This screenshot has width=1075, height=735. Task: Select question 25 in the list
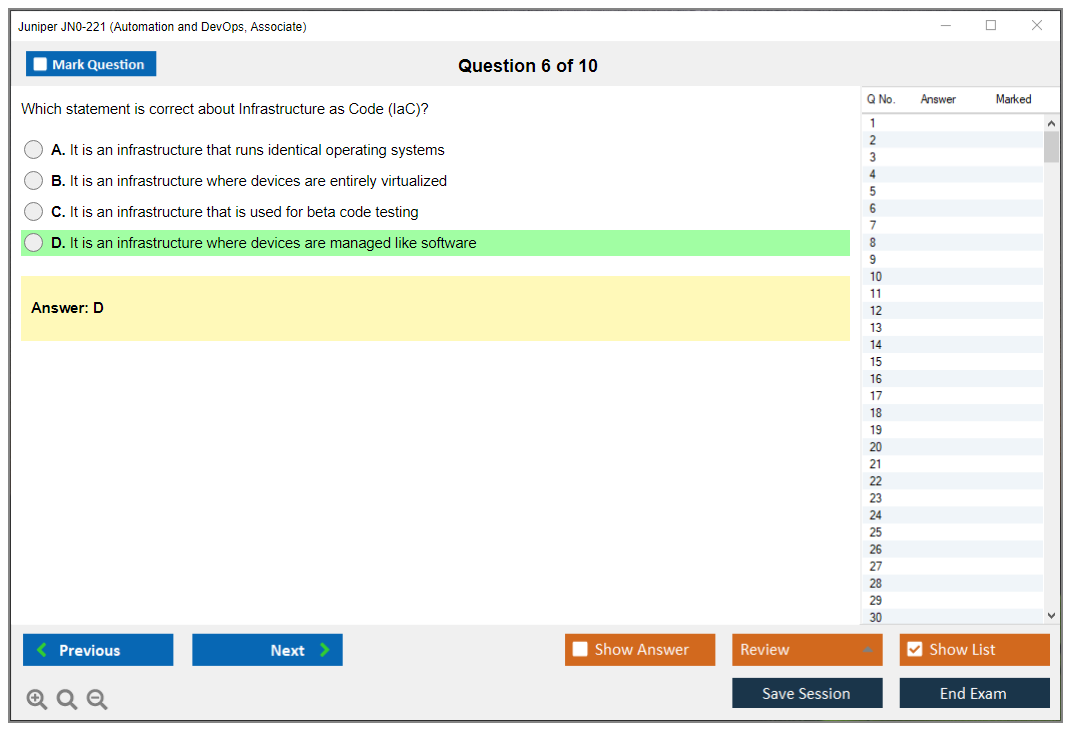coord(876,532)
